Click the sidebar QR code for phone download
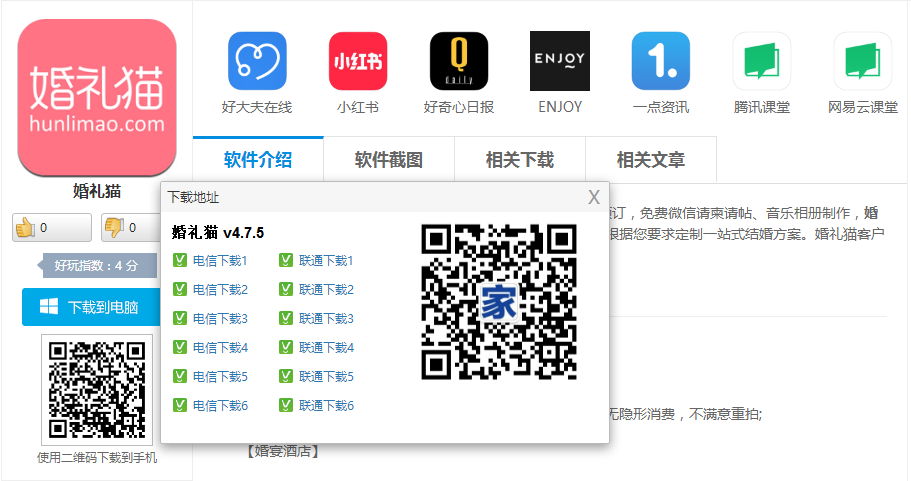 [97, 390]
